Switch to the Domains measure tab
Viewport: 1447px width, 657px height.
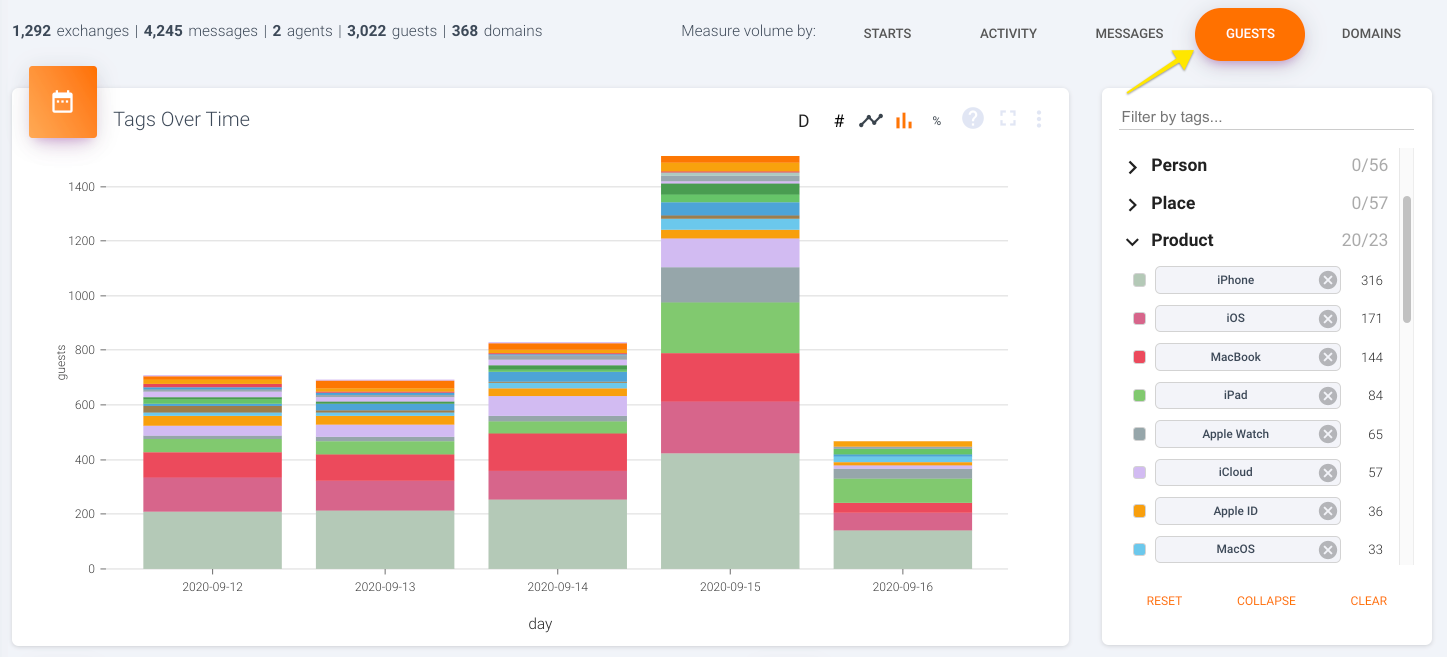click(1371, 33)
